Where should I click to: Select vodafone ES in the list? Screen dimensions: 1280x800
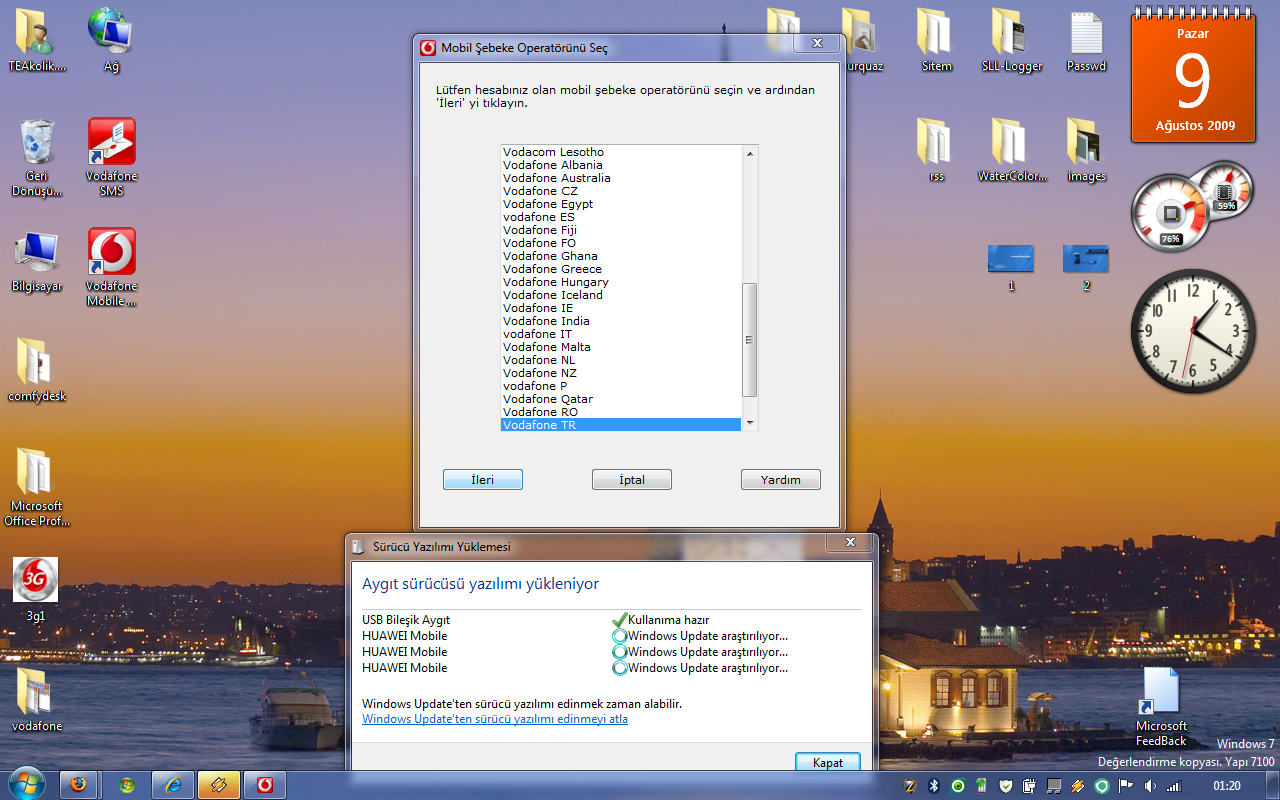click(621, 217)
